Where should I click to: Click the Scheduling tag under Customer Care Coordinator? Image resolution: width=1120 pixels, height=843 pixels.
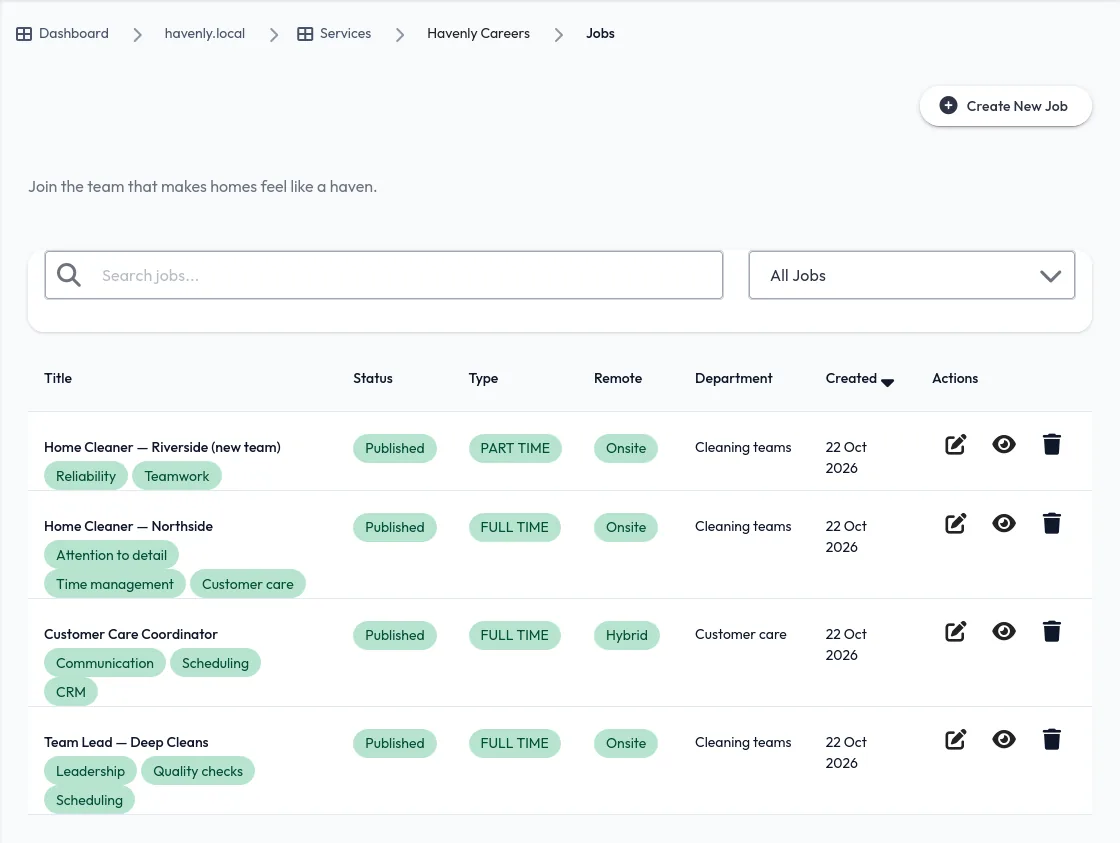pyautogui.click(x=215, y=663)
